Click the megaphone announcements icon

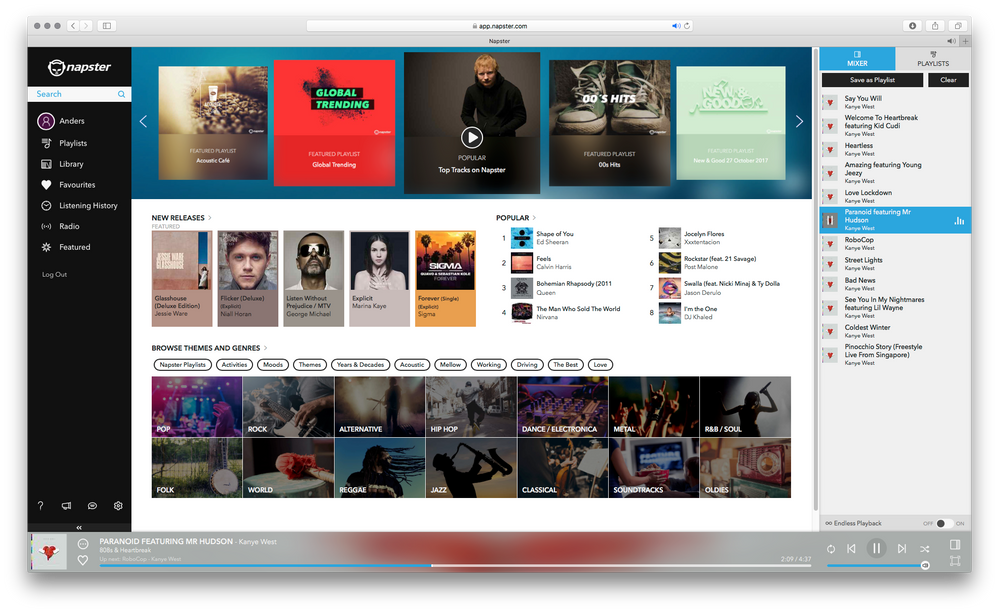click(66, 505)
